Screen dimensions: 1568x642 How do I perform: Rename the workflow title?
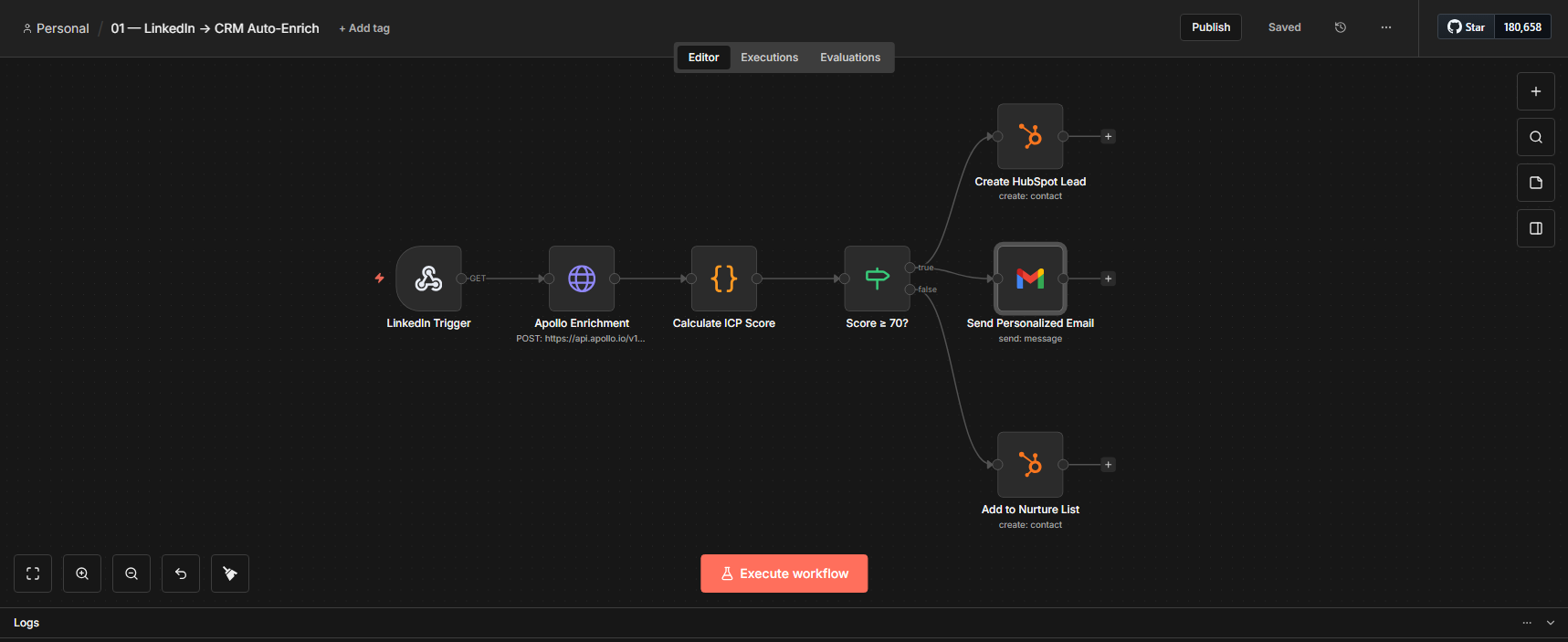click(x=216, y=28)
